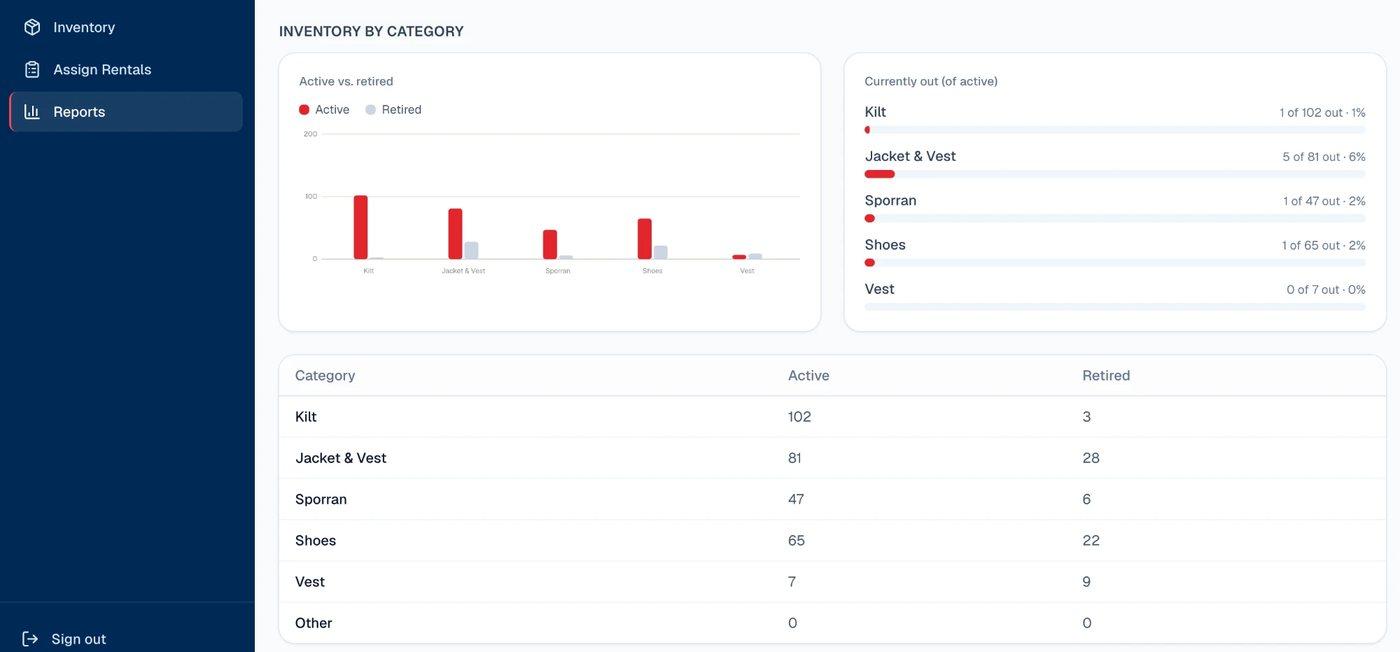Select the Vest row name in table
Viewport: 1400px width, 652px height.
tap(310, 582)
